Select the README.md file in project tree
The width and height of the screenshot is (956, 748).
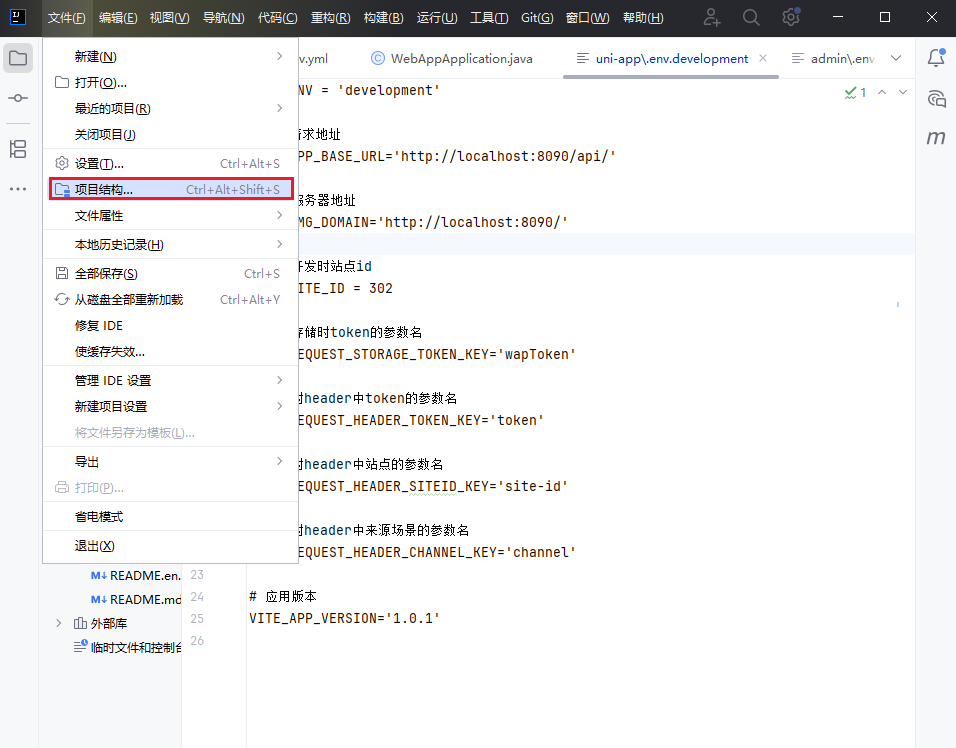click(144, 600)
